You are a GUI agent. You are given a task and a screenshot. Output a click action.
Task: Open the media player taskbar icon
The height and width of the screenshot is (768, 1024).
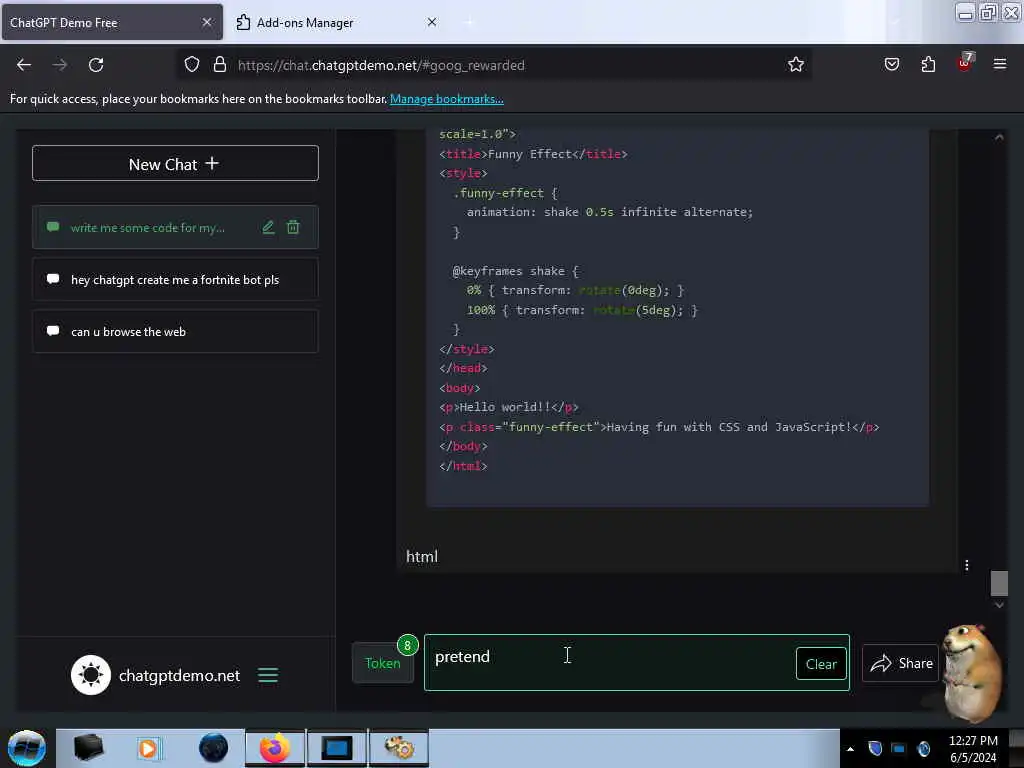click(148, 748)
